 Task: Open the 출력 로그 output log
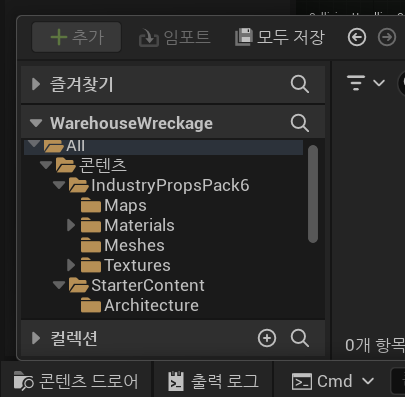click(213, 381)
